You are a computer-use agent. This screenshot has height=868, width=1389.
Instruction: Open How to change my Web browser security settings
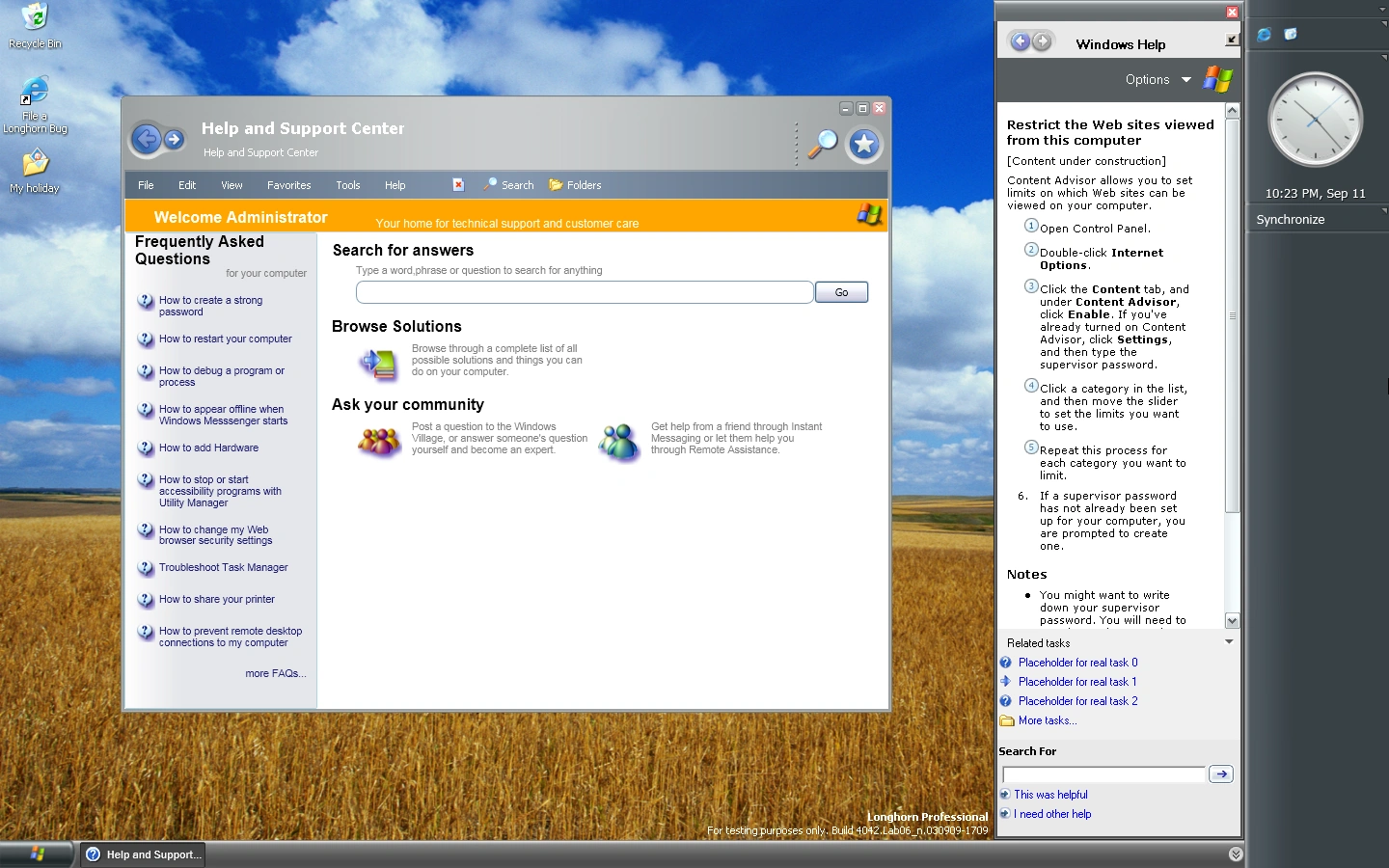[216, 535]
